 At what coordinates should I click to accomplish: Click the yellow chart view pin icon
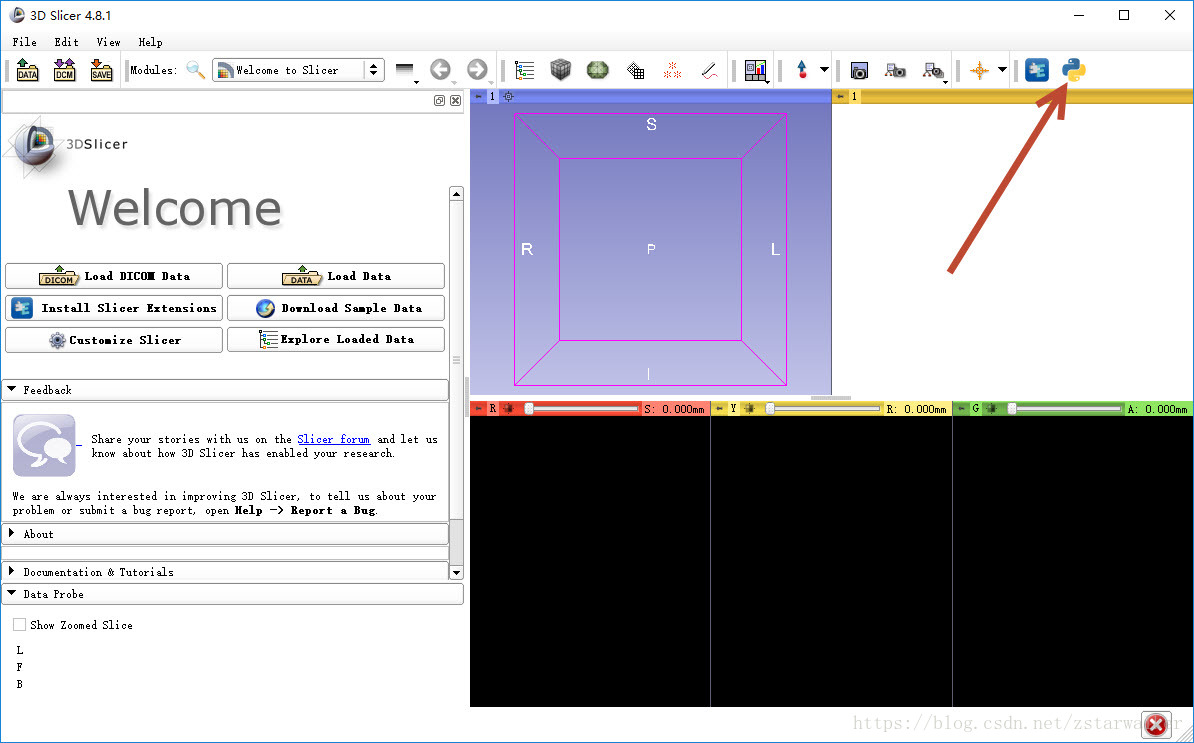(x=840, y=97)
